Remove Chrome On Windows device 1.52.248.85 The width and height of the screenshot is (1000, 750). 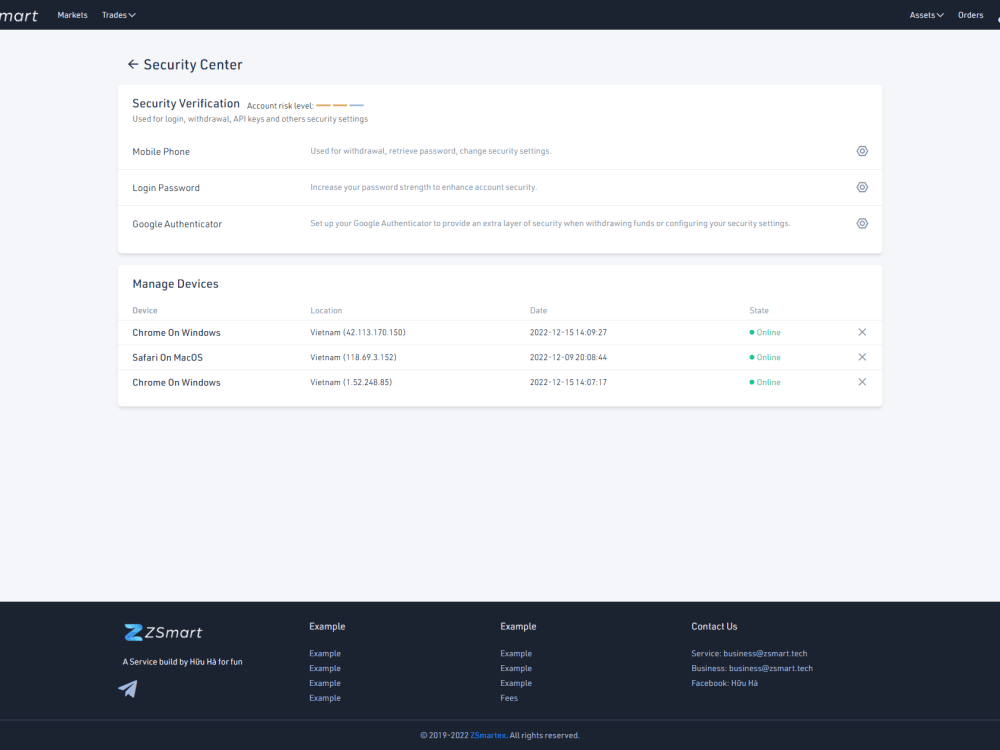point(862,382)
